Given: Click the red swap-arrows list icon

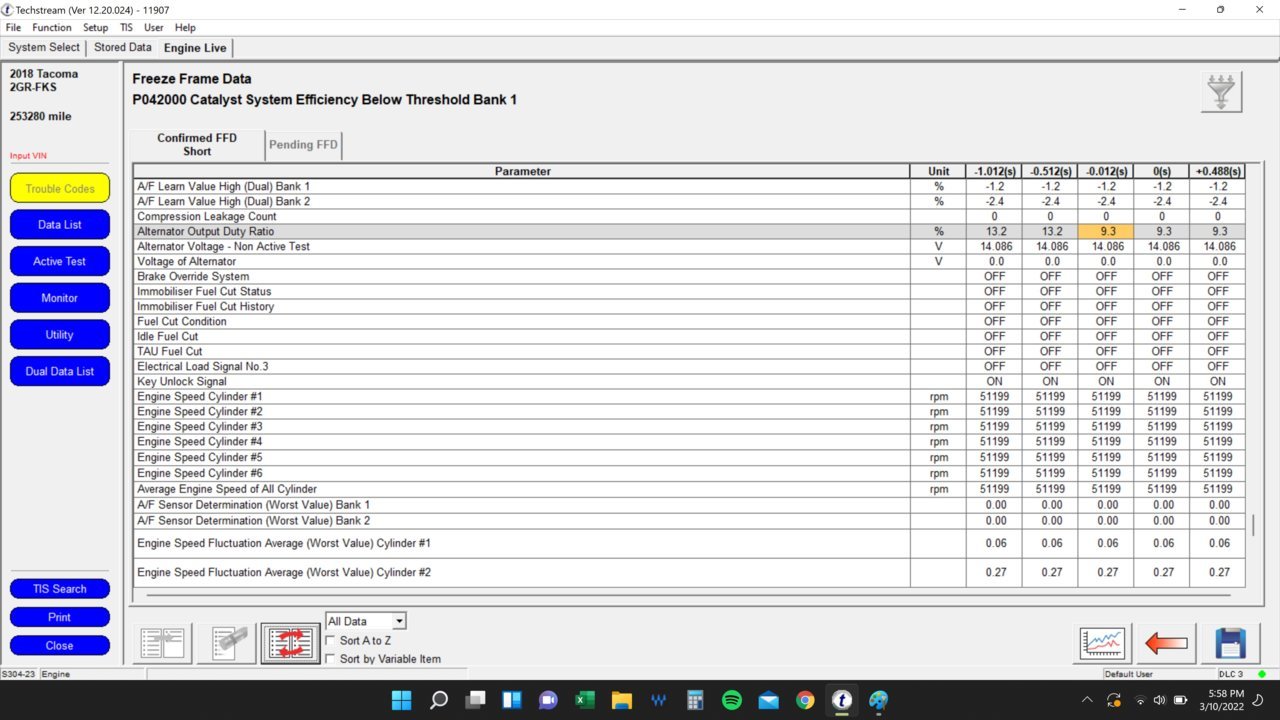Looking at the screenshot, I should point(290,643).
